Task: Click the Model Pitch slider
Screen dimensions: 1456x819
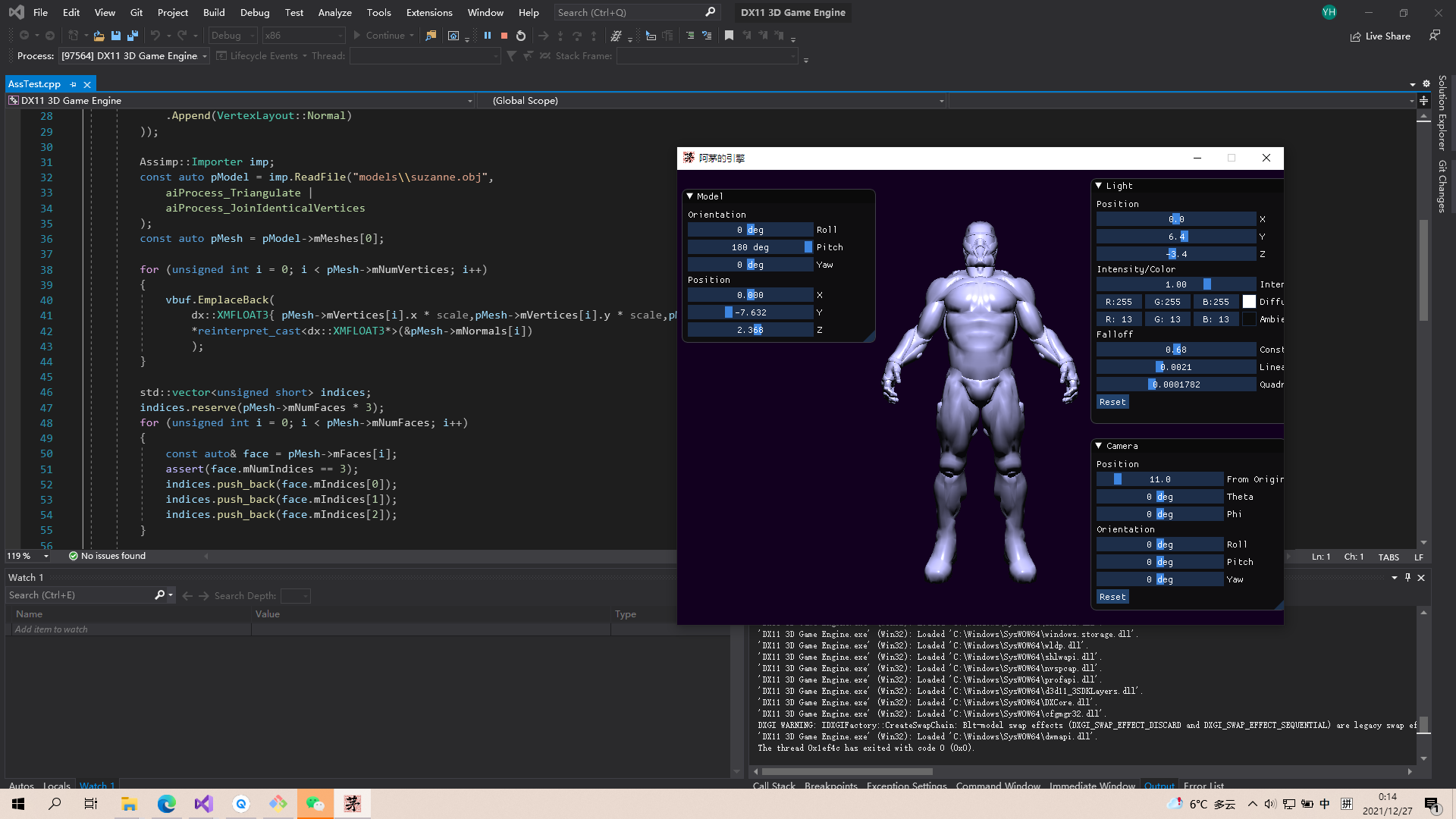Action: pyautogui.click(x=750, y=247)
